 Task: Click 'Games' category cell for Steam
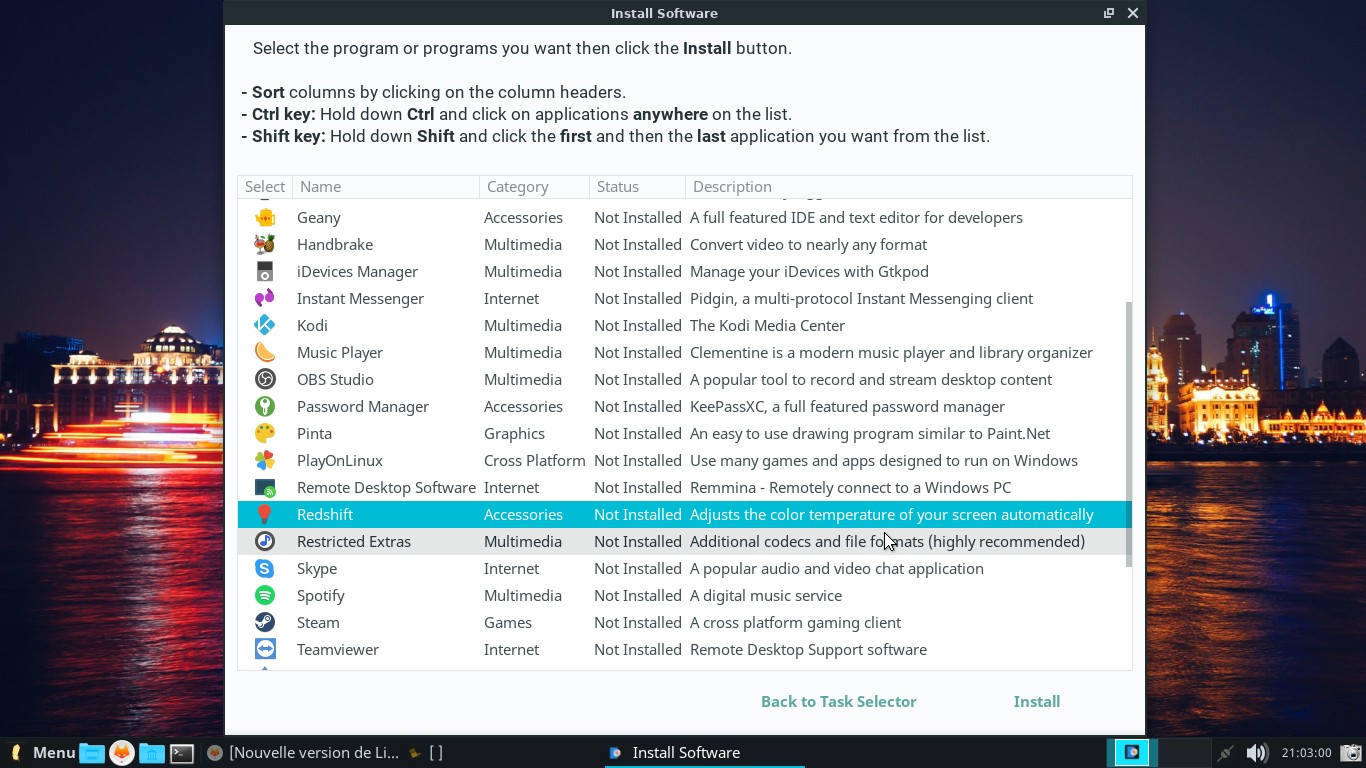click(508, 623)
